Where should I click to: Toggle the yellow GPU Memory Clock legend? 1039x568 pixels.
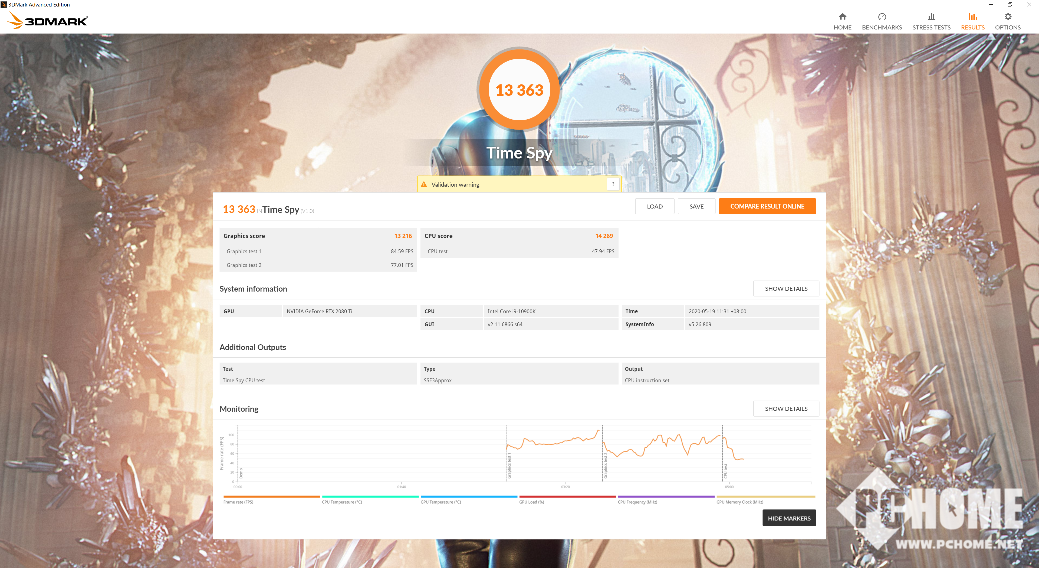click(765, 499)
